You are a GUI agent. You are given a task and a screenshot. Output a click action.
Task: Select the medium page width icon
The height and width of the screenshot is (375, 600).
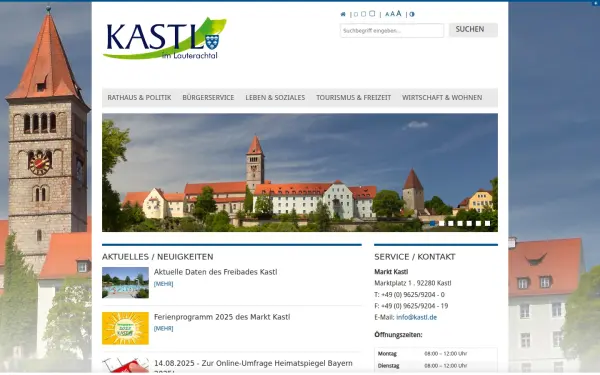point(364,14)
